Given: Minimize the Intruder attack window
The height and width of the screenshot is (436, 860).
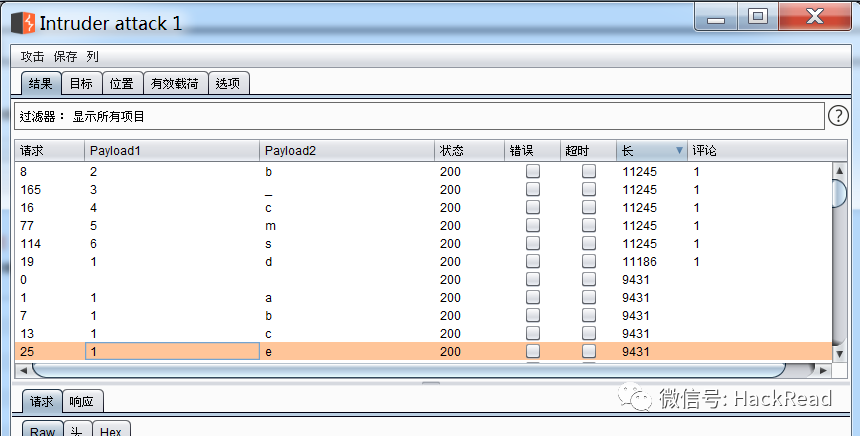Looking at the screenshot, I should pyautogui.click(x=715, y=18).
